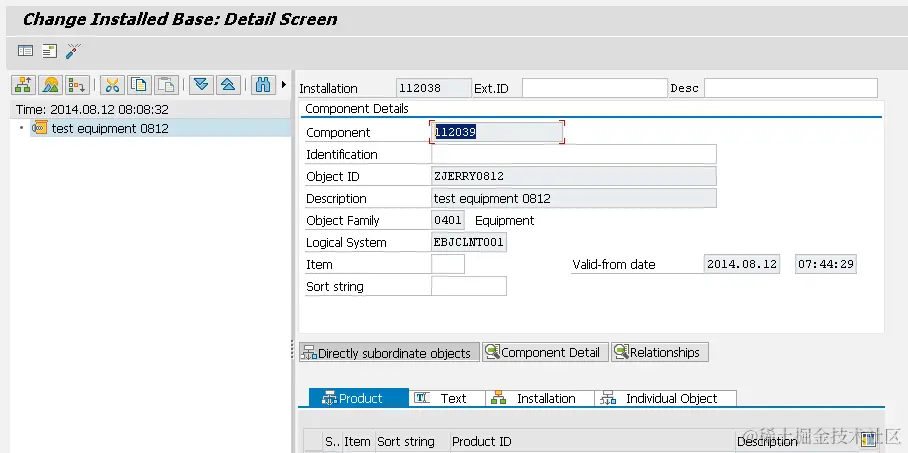Click the Directly subordinate objects button
The width and height of the screenshot is (908, 453).
point(389,353)
